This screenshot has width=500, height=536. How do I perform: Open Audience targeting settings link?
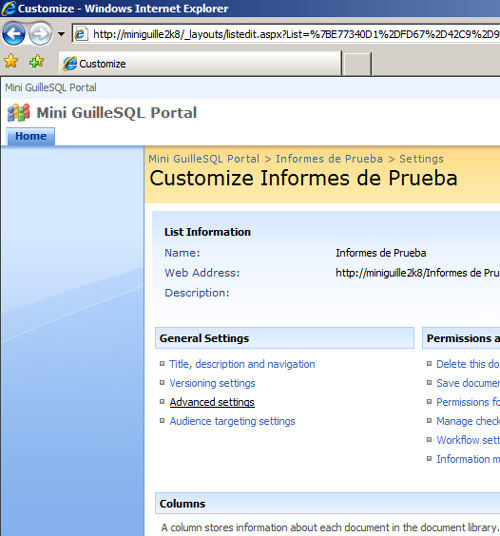coord(232,421)
